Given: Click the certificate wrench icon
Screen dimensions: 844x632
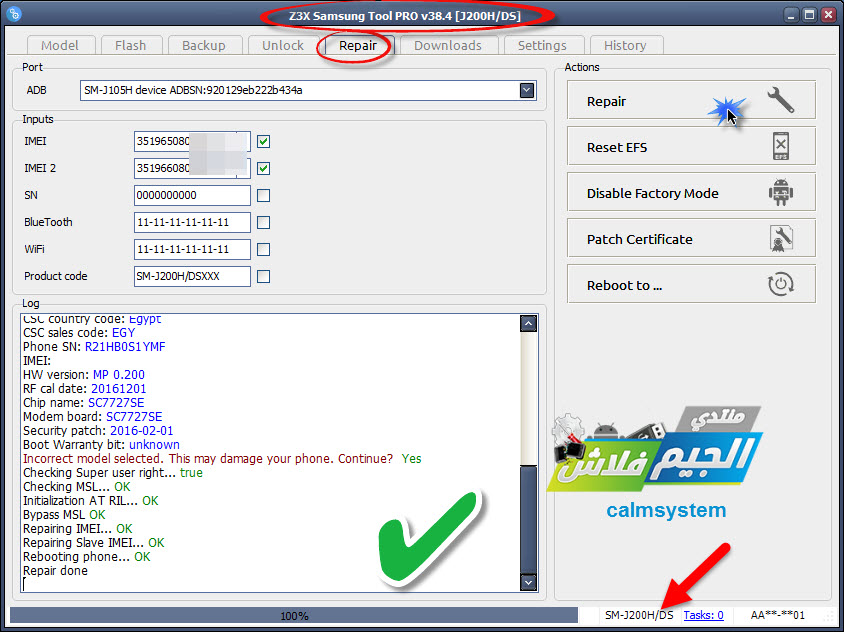Looking at the screenshot, I should pos(780,238).
